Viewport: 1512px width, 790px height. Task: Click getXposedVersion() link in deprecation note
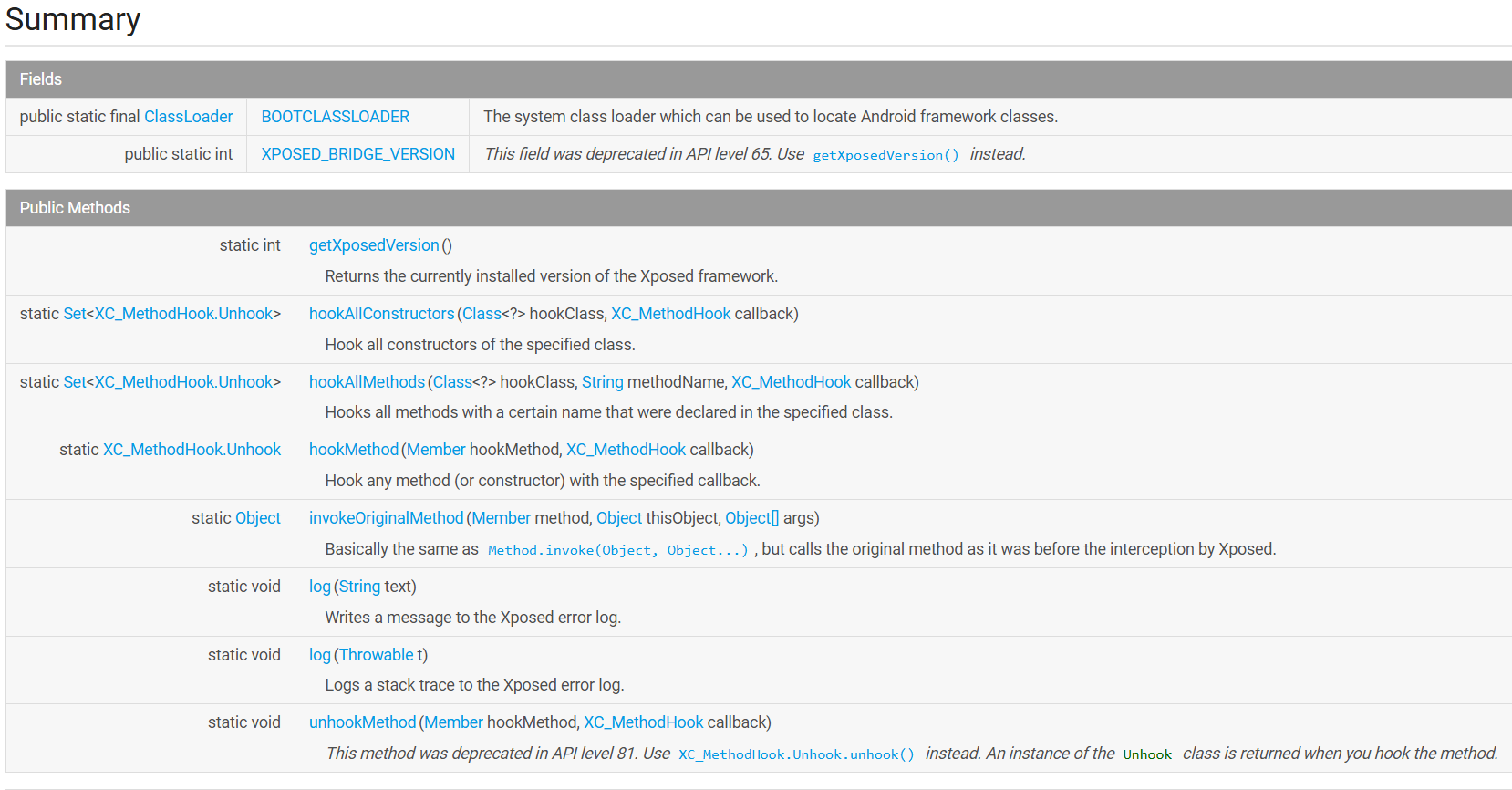[885, 155]
